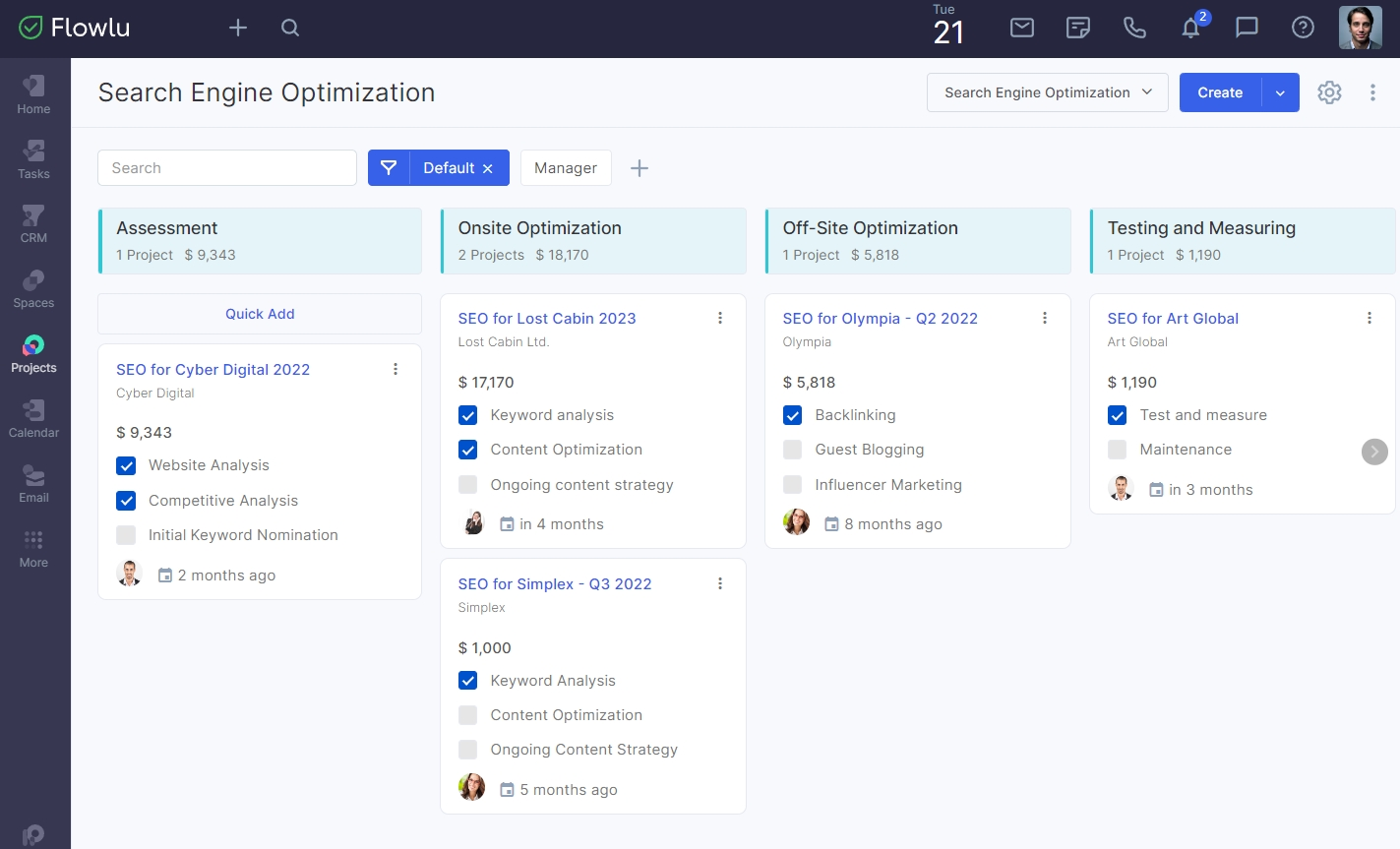This screenshot has width=1400, height=849.
Task: Open Calendar in sidebar
Action: tap(34, 419)
